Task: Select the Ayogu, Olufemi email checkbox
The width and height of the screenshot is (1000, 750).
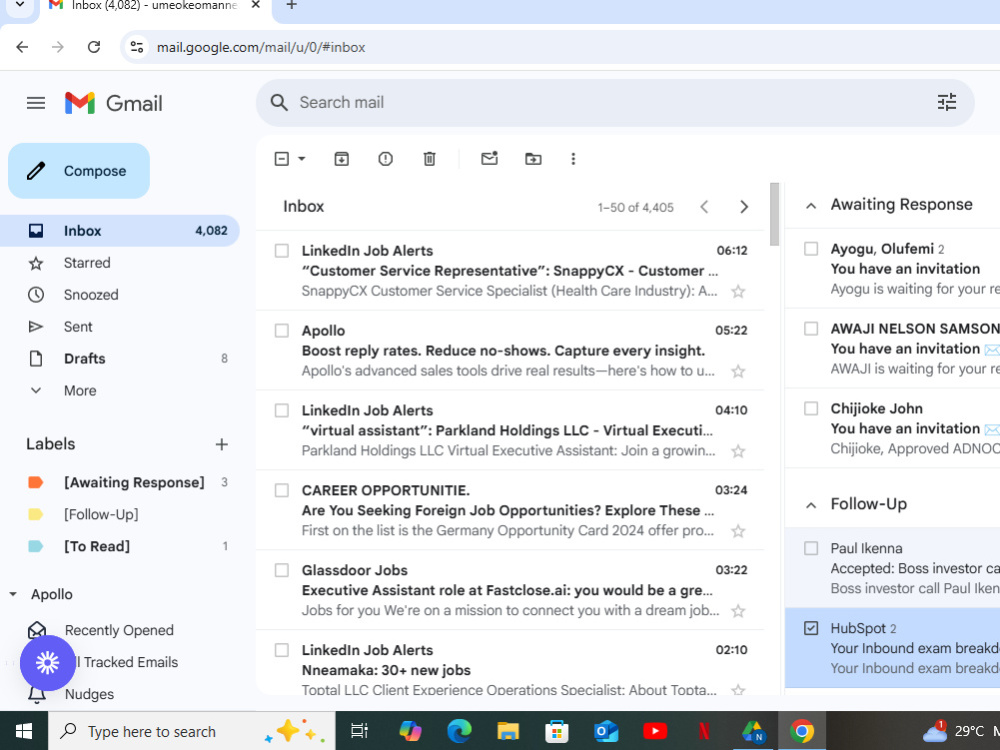Action: (x=811, y=249)
